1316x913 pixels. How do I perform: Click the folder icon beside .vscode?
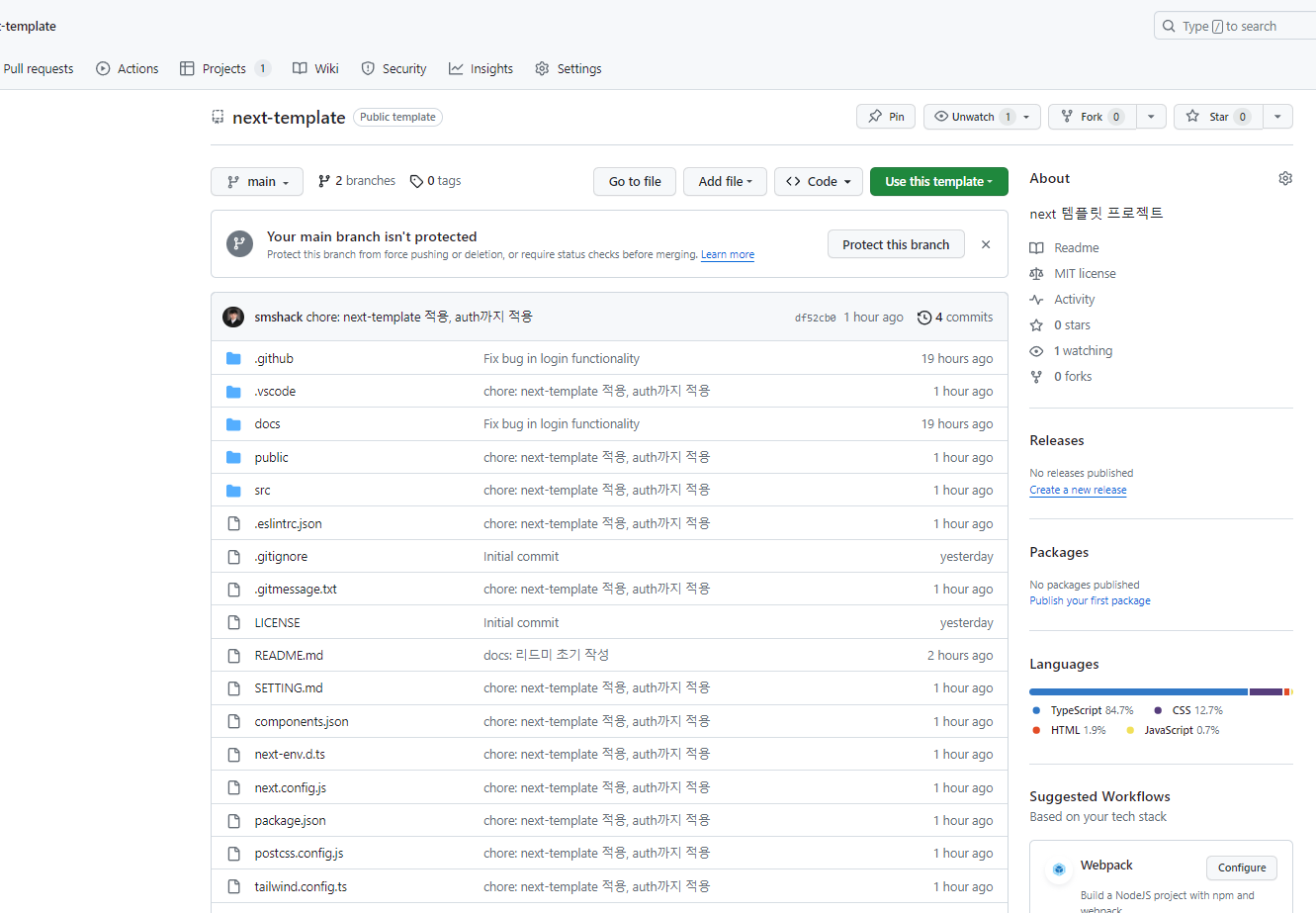[x=233, y=392]
